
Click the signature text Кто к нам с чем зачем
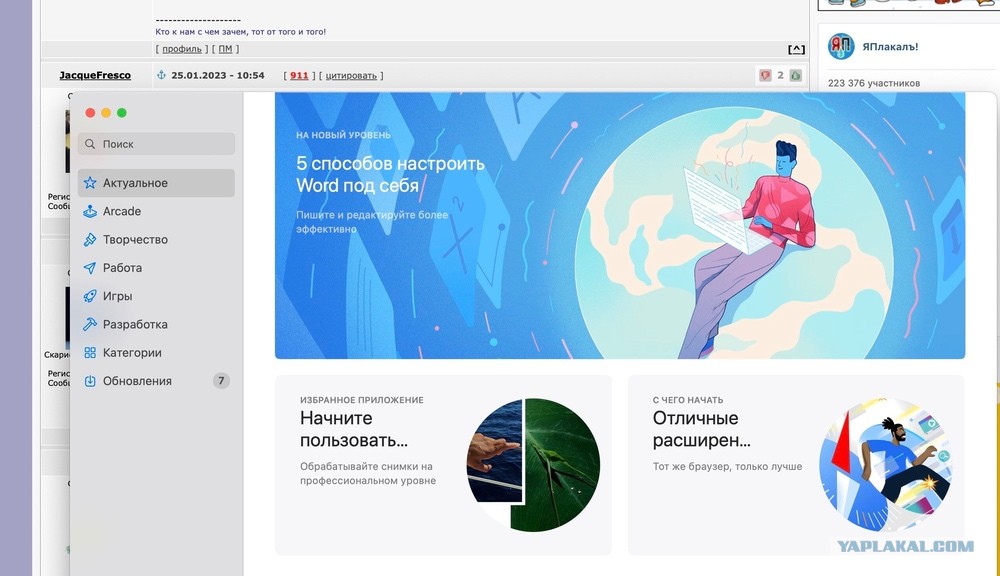[x=240, y=31]
